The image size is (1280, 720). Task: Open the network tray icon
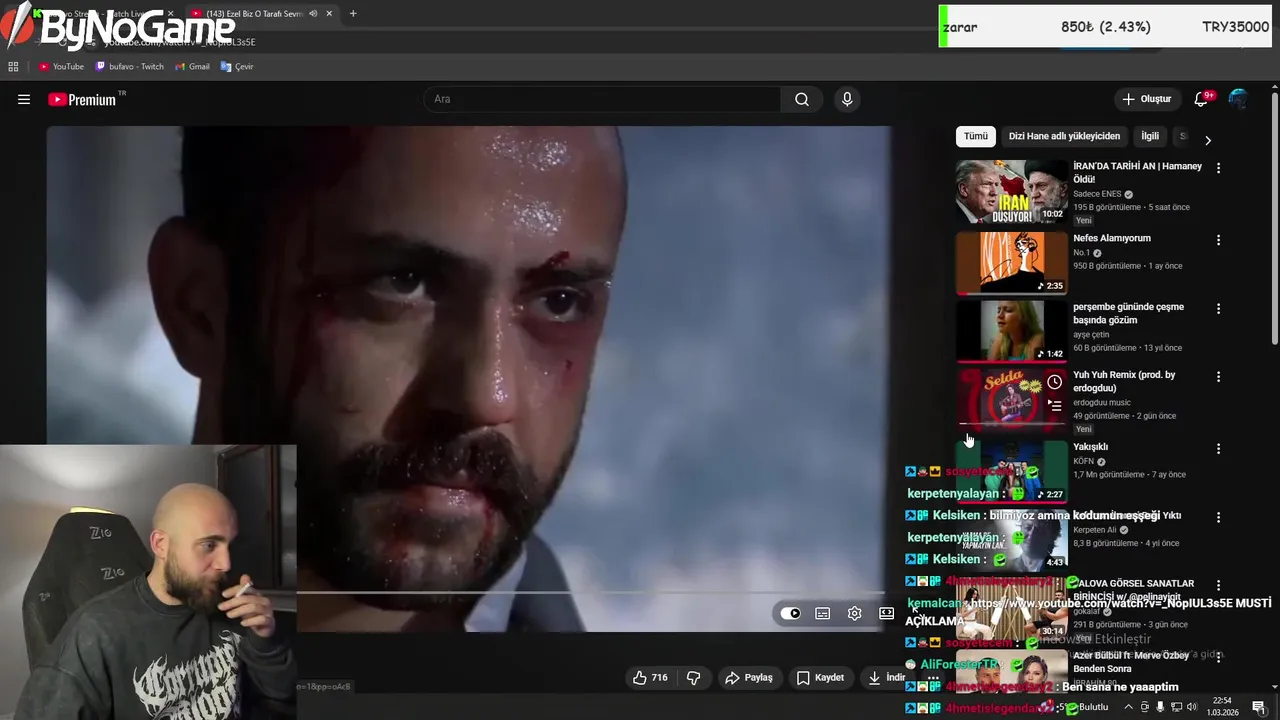coord(1177,707)
